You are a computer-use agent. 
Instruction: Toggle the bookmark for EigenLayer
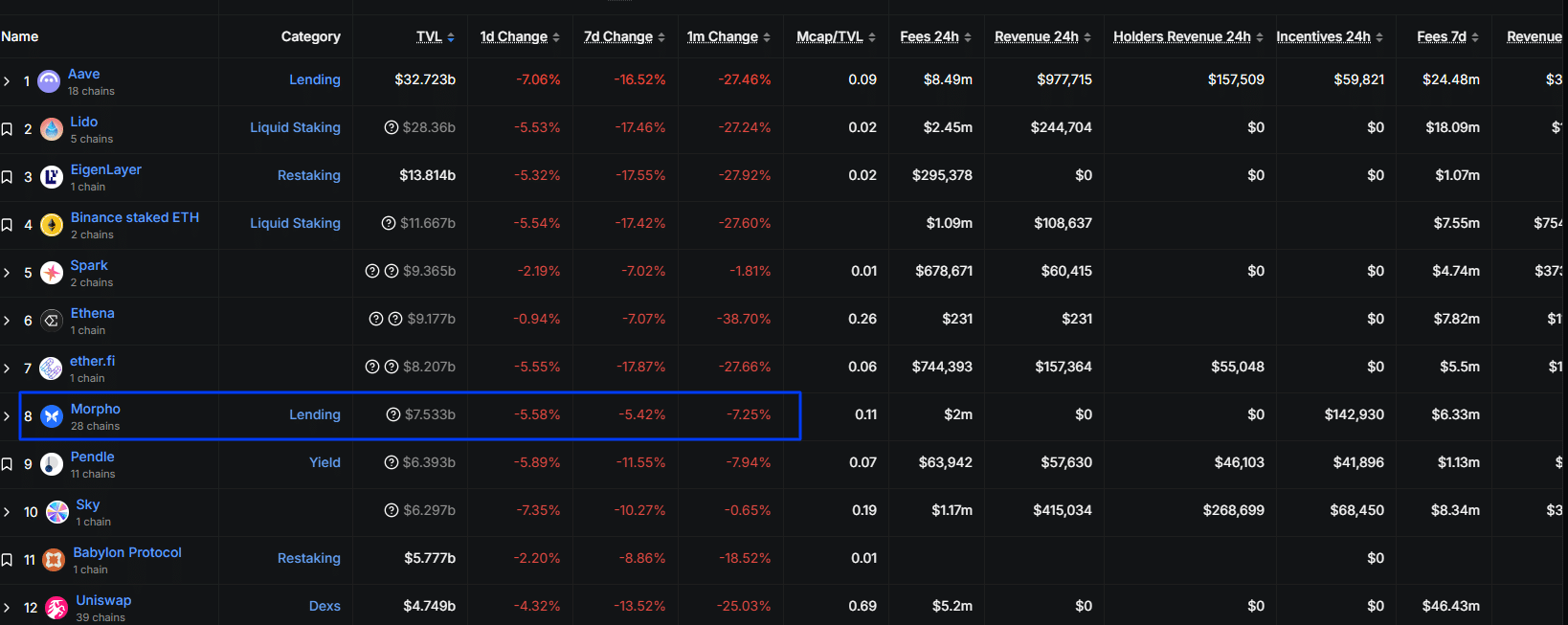[7, 177]
